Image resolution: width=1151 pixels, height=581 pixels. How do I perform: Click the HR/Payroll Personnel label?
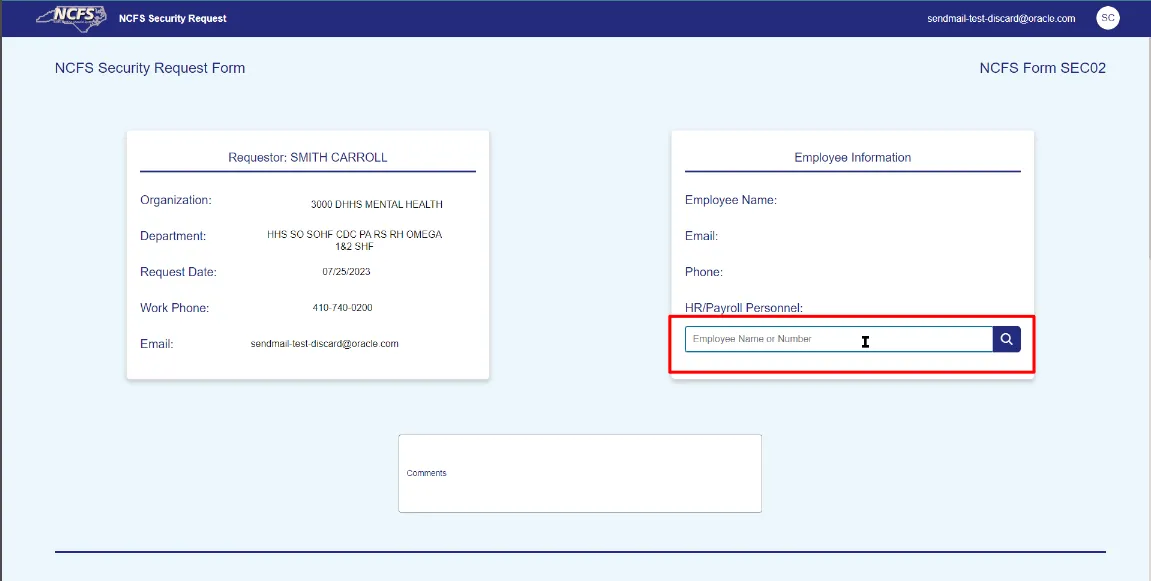(x=743, y=308)
